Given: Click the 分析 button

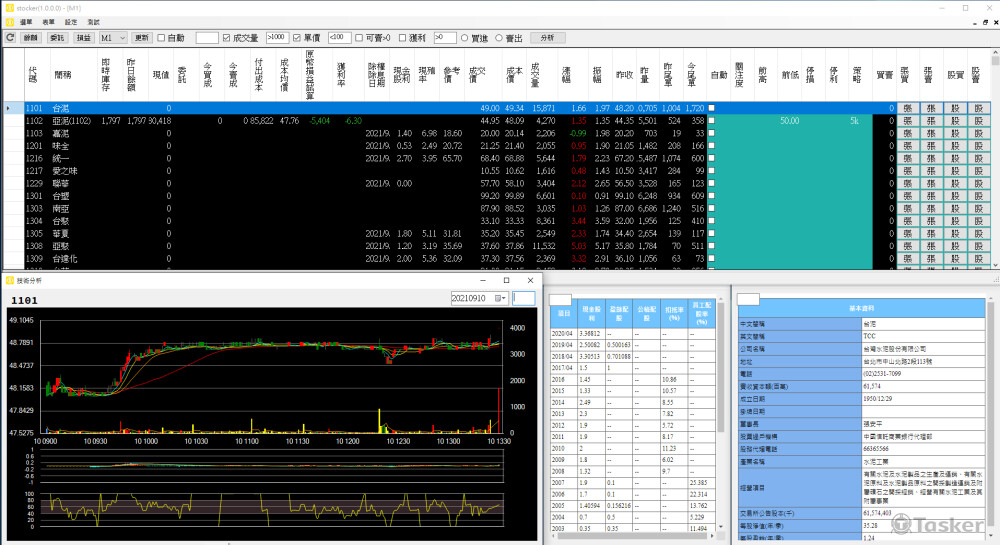Looking at the screenshot, I should click(547, 38).
